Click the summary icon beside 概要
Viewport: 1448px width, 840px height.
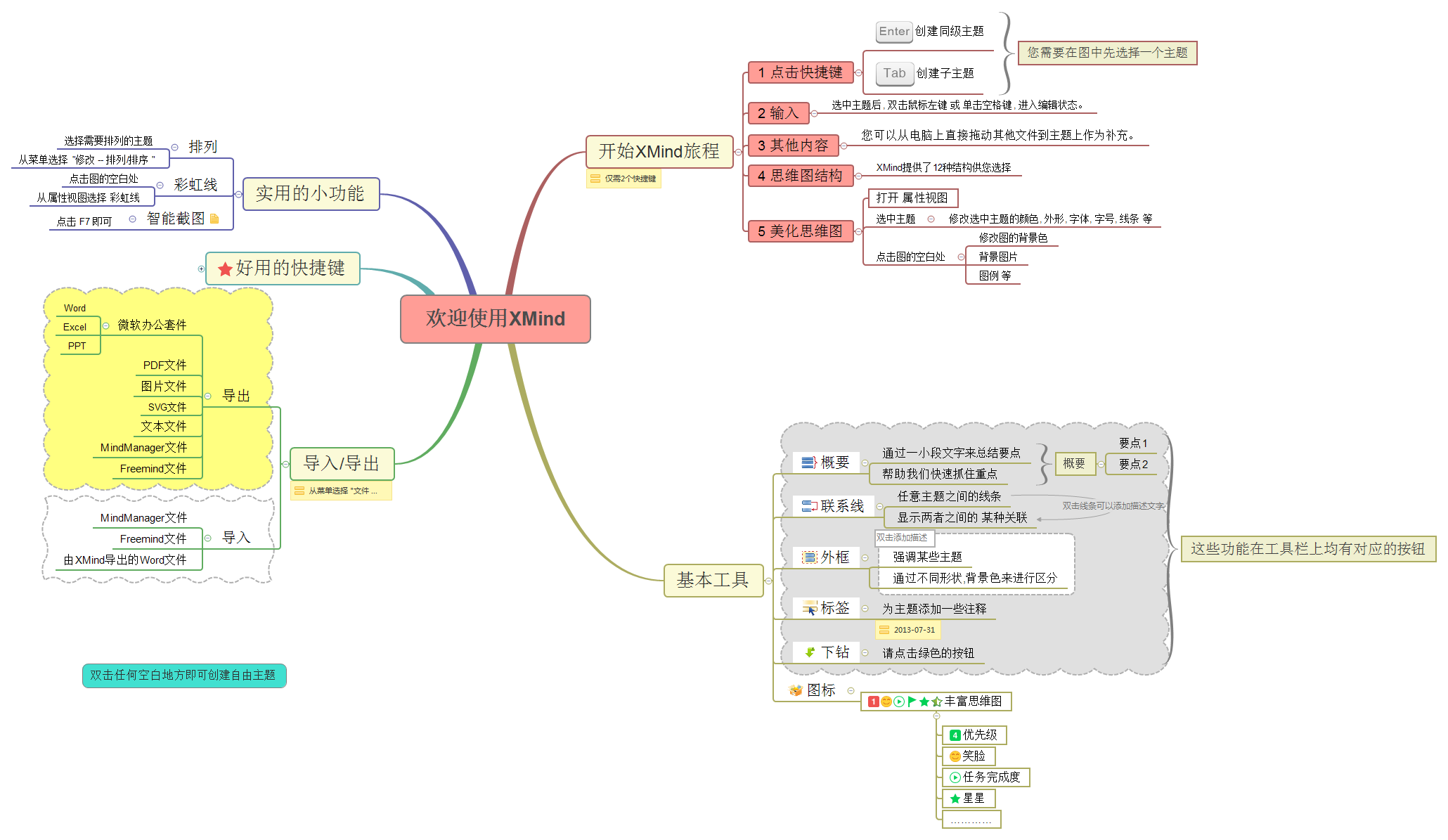click(x=809, y=463)
